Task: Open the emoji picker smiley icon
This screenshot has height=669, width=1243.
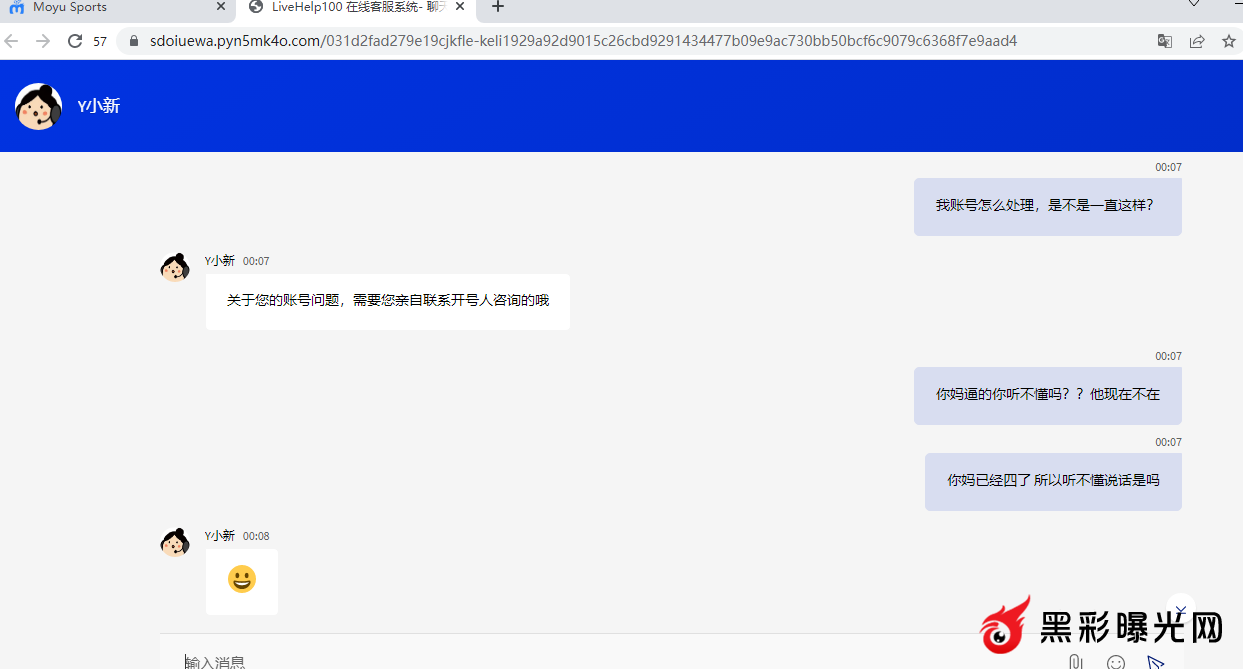Action: 1116,662
